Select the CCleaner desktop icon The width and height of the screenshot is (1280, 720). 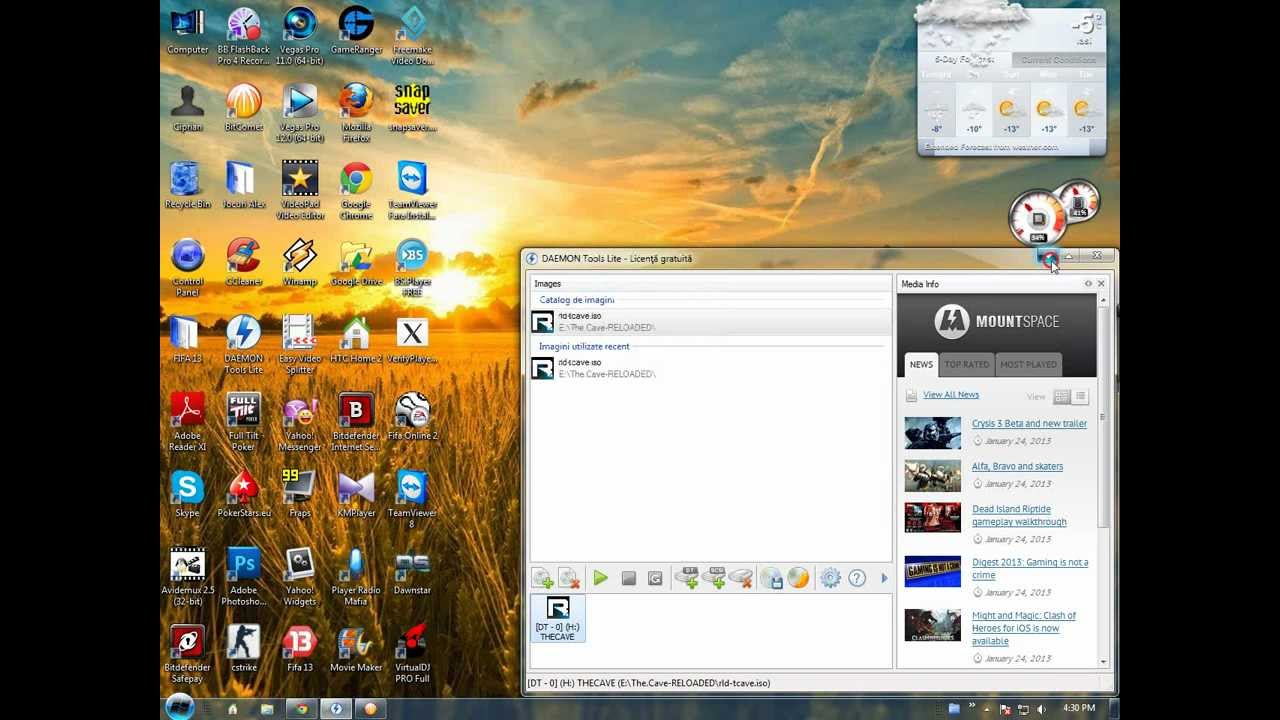244,262
